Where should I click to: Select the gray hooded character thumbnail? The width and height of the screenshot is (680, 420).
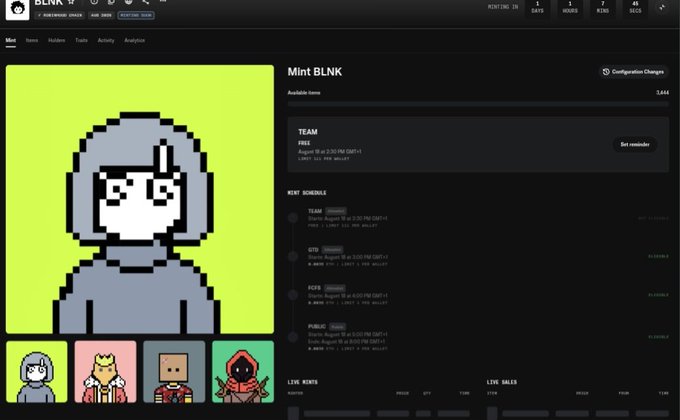click(x=37, y=372)
